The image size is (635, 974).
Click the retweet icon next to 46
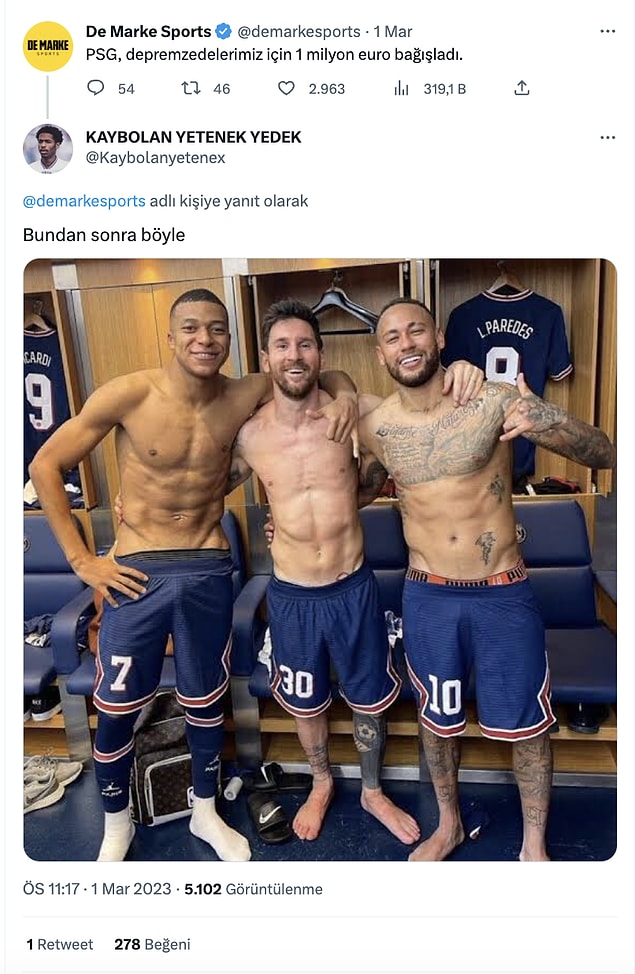[191, 88]
